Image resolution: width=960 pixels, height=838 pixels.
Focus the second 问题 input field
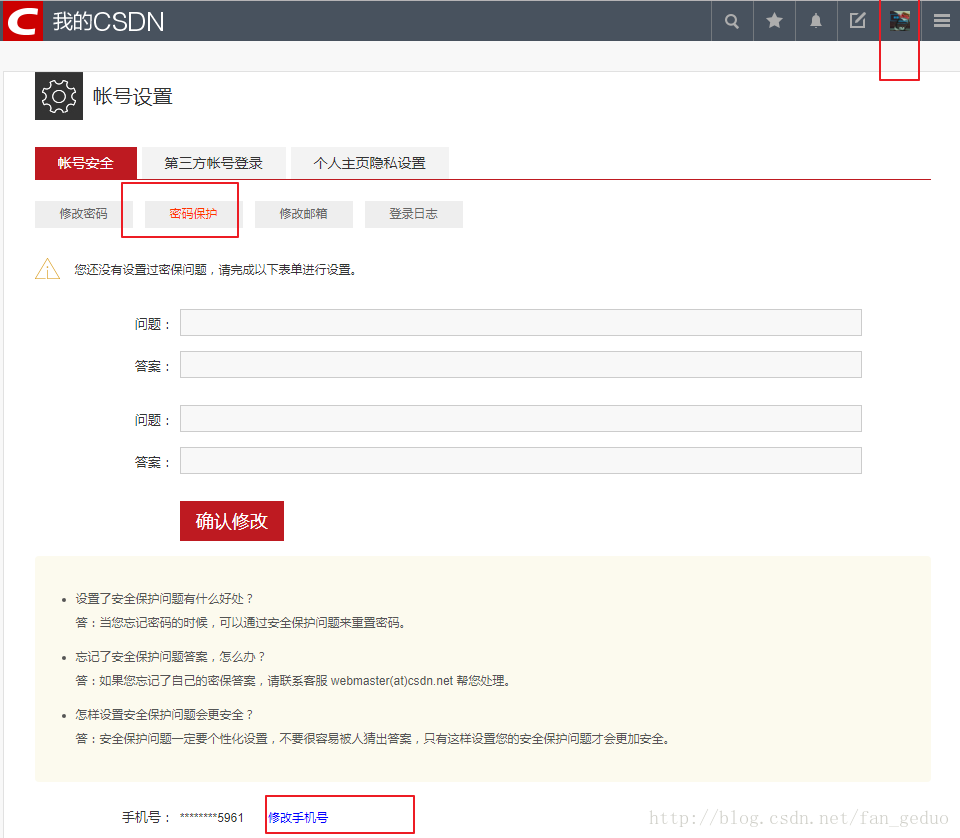pyautogui.click(x=520, y=419)
